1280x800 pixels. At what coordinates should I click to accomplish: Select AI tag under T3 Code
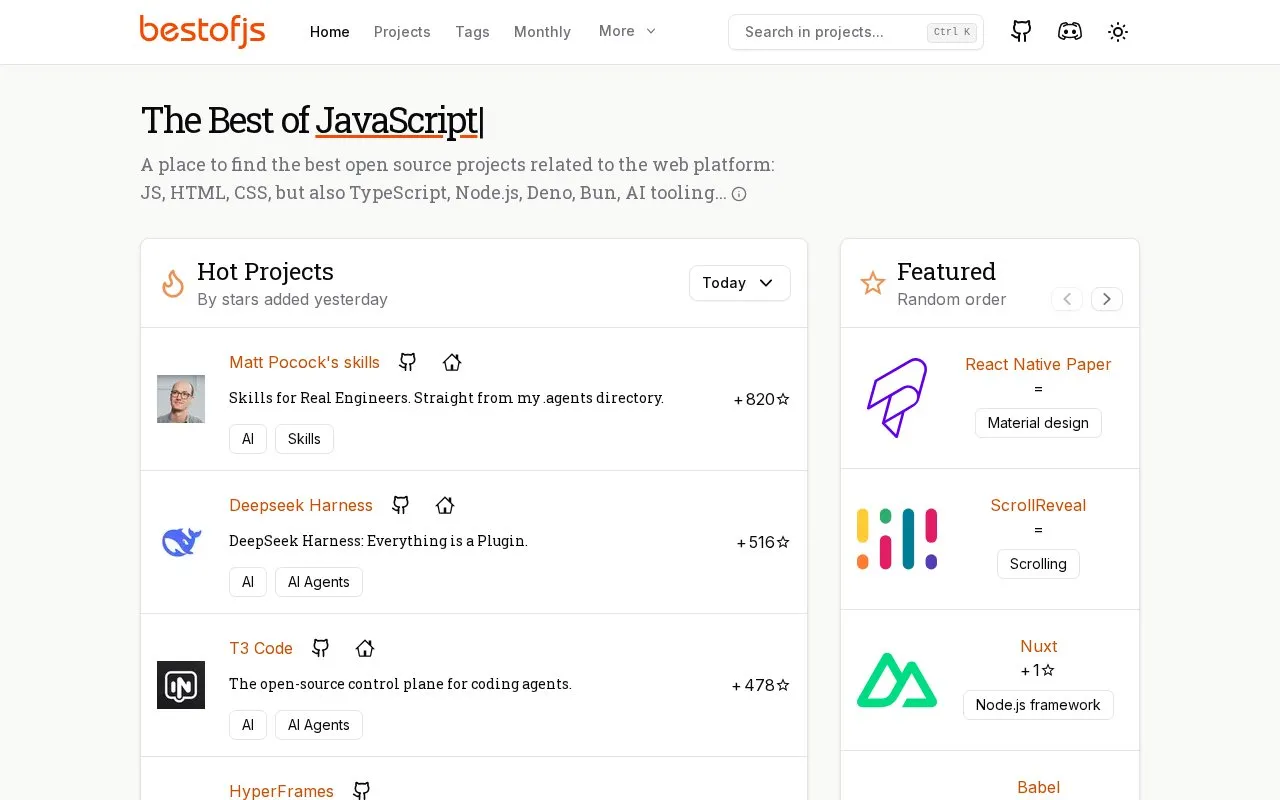pyautogui.click(x=248, y=725)
